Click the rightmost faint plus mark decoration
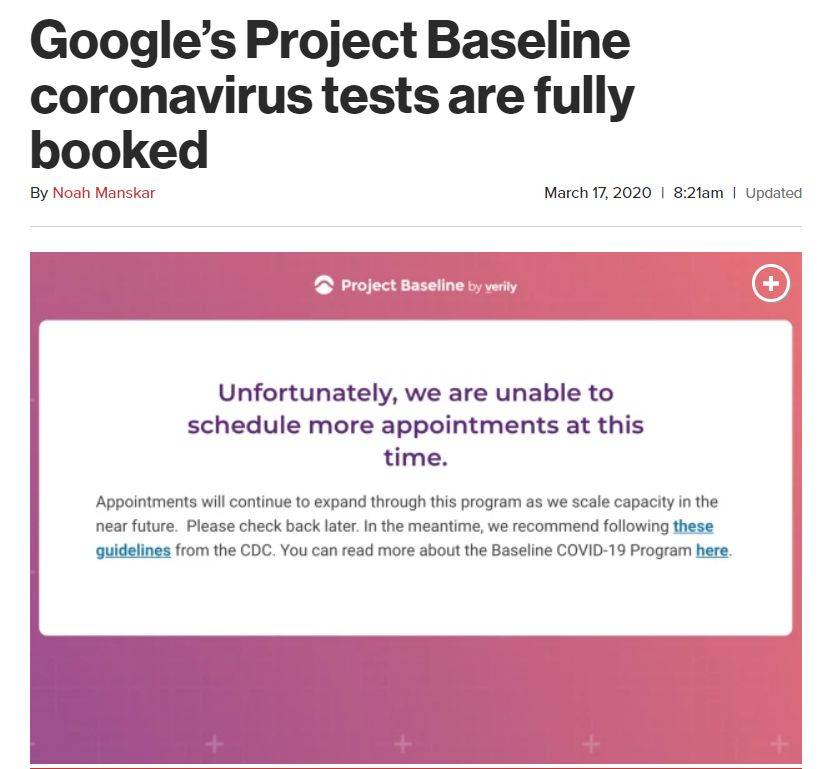Screen dimensions: 821x769 point(780,743)
